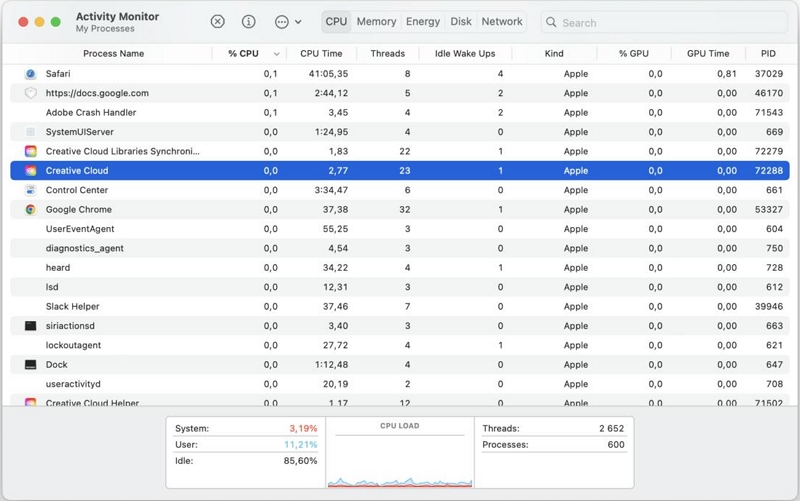The image size is (800, 501).
Task: Select the Safari process name
Action: (58, 74)
